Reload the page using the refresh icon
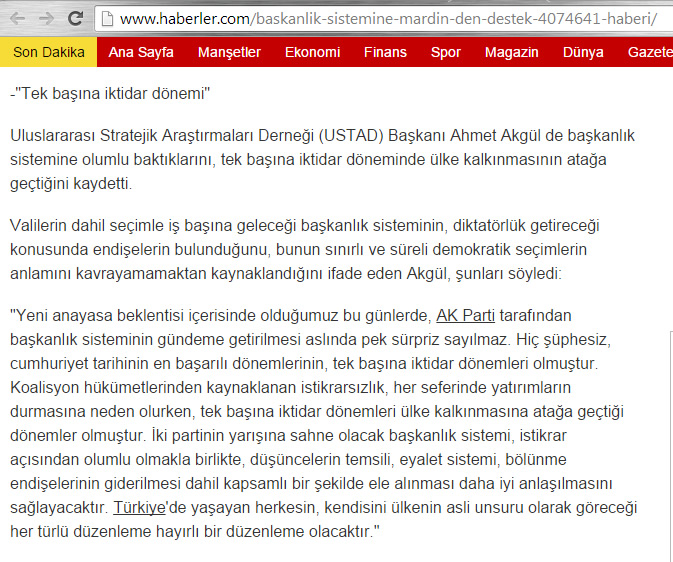Screen dimensions: 673x562 tap(76, 18)
